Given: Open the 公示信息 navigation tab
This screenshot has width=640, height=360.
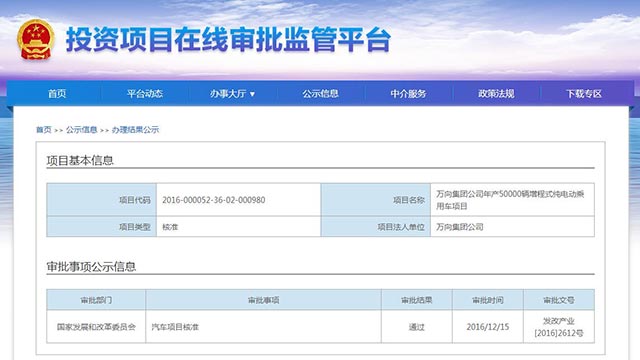Looking at the screenshot, I should (x=320, y=93).
